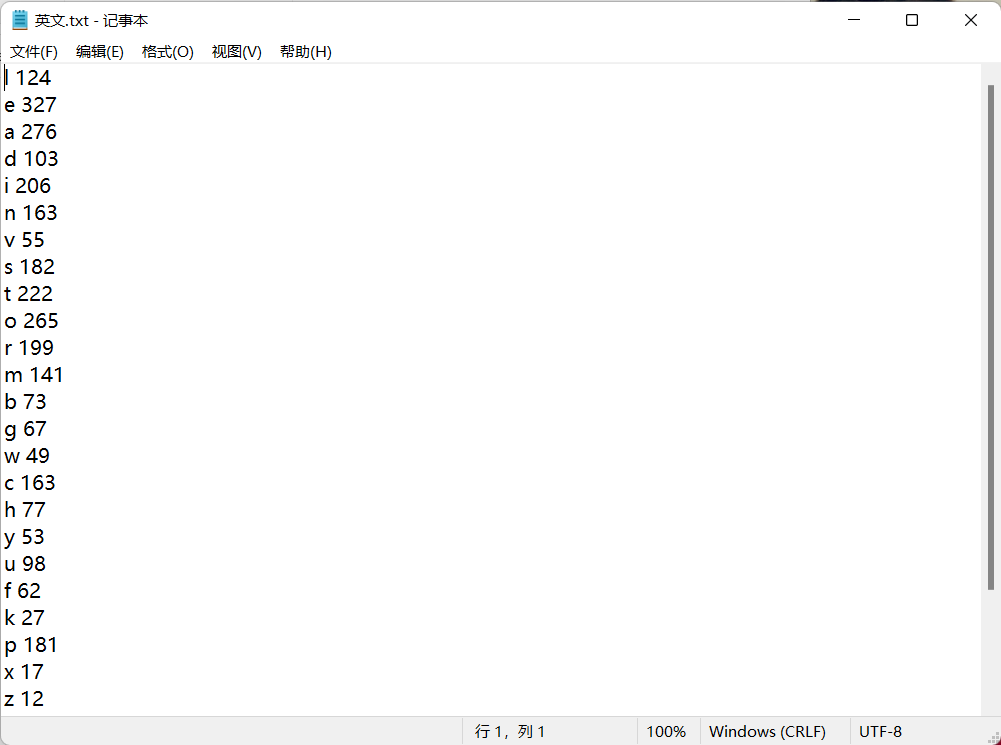Open the 格式(O) menu

pyautogui.click(x=167, y=51)
